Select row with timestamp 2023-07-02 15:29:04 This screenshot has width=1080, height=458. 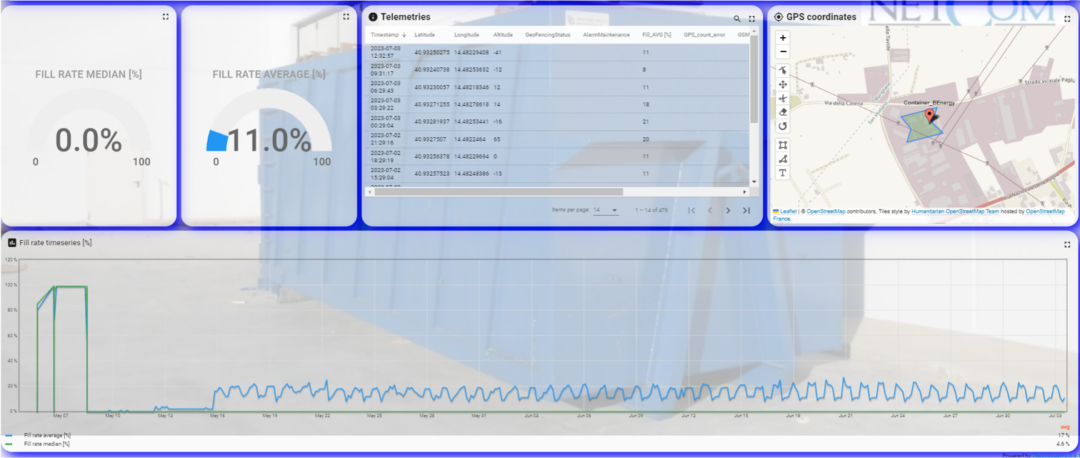pyautogui.click(x=557, y=174)
